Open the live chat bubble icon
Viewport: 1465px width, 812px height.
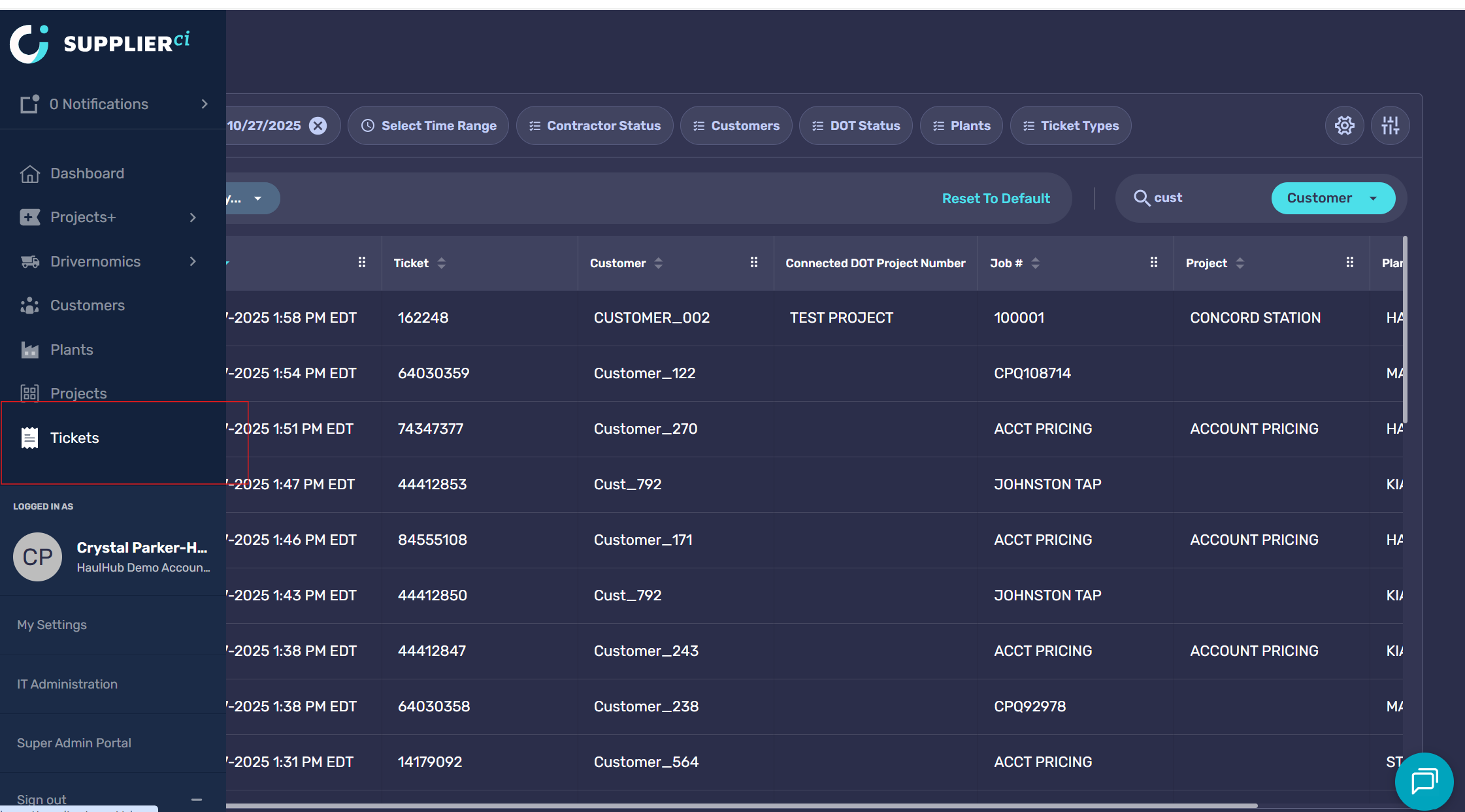[1424, 781]
